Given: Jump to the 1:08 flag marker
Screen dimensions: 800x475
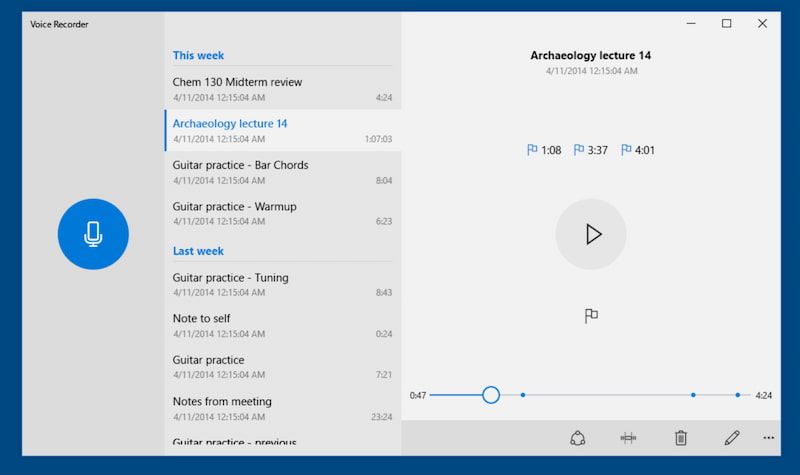Looking at the screenshot, I should pyautogui.click(x=544, y=150).
